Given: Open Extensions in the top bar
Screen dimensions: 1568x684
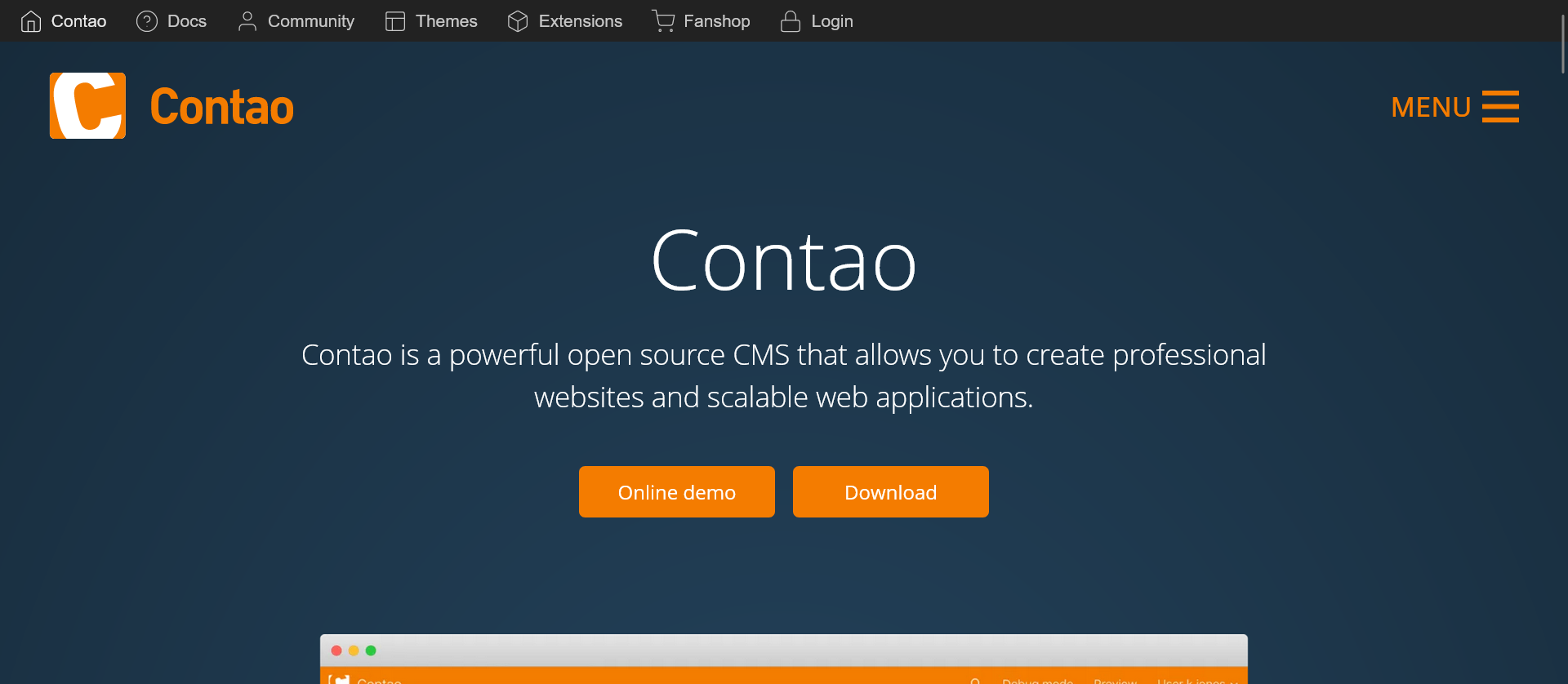Looking at the screenshot, I should 581,21.
